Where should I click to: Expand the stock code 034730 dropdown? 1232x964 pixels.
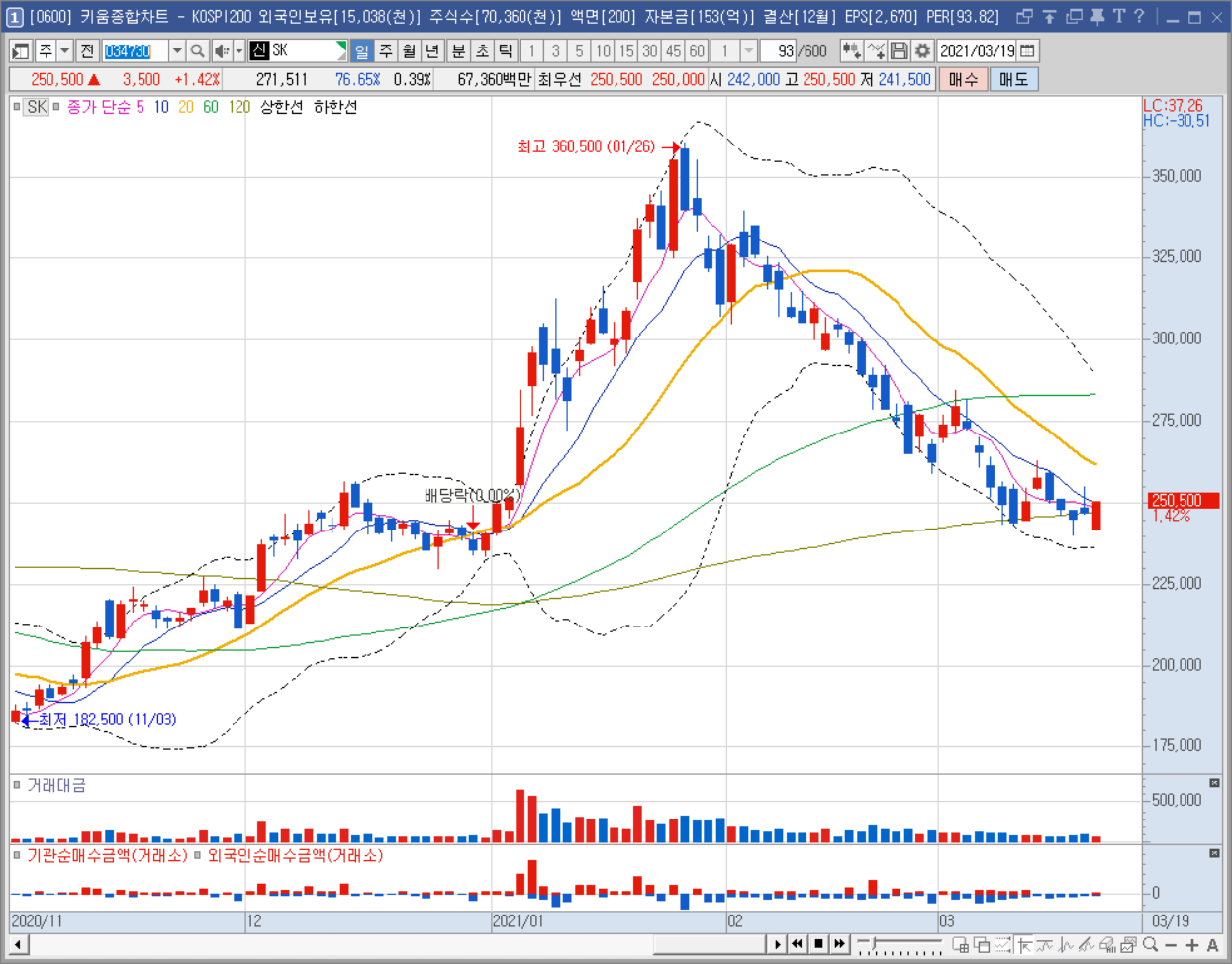pos(176,50)
